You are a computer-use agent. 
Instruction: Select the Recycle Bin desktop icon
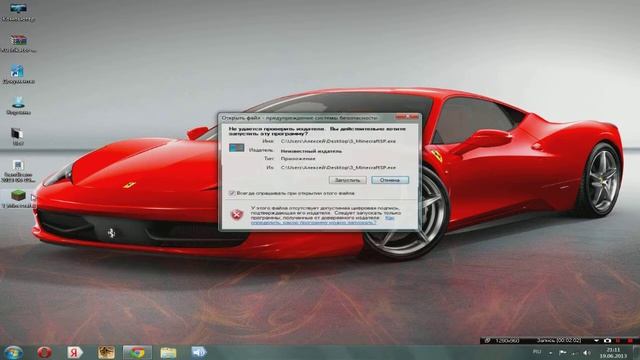[18, 106]
